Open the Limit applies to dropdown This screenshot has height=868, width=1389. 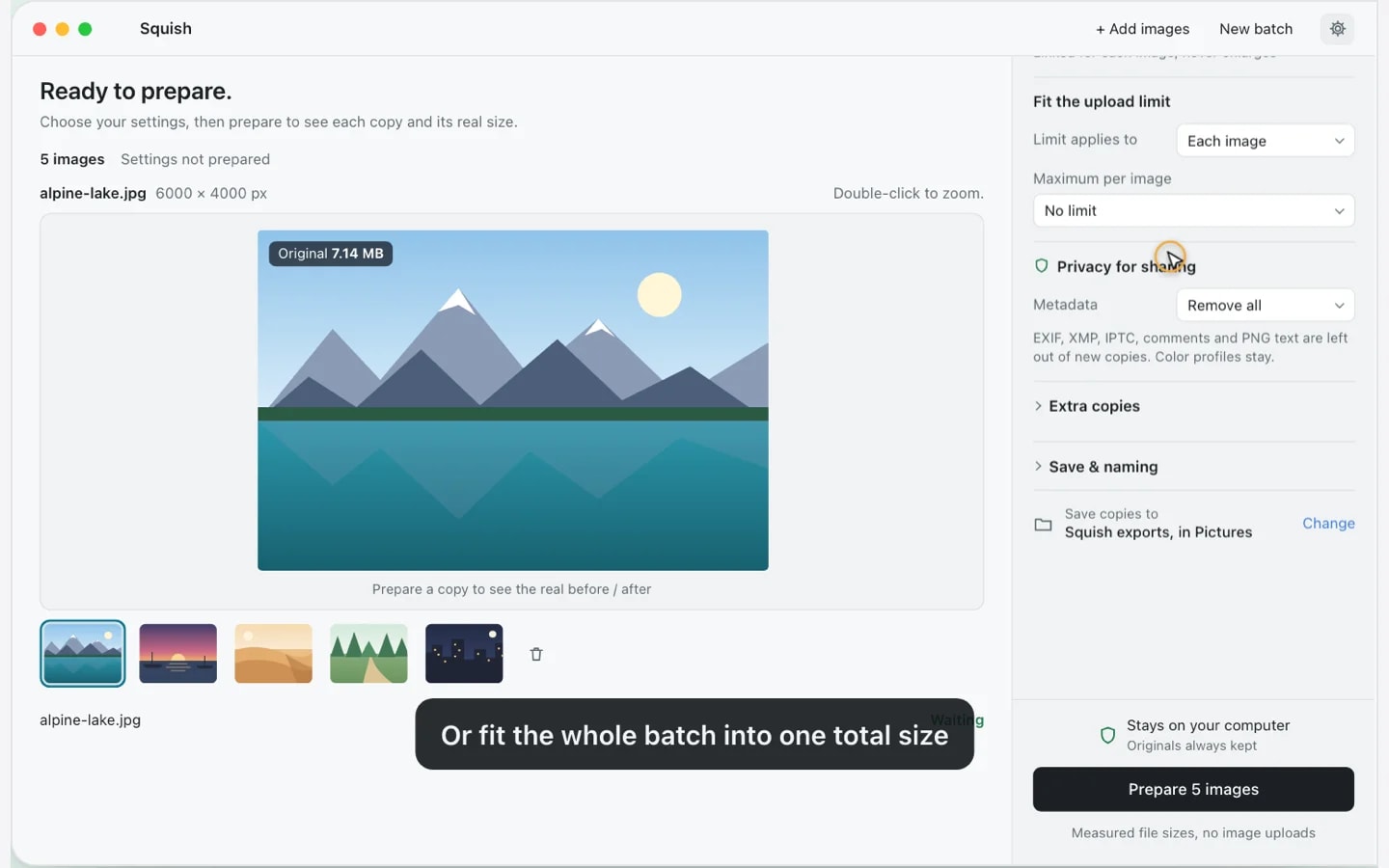pyautogui.click(x=1265, y=141)
